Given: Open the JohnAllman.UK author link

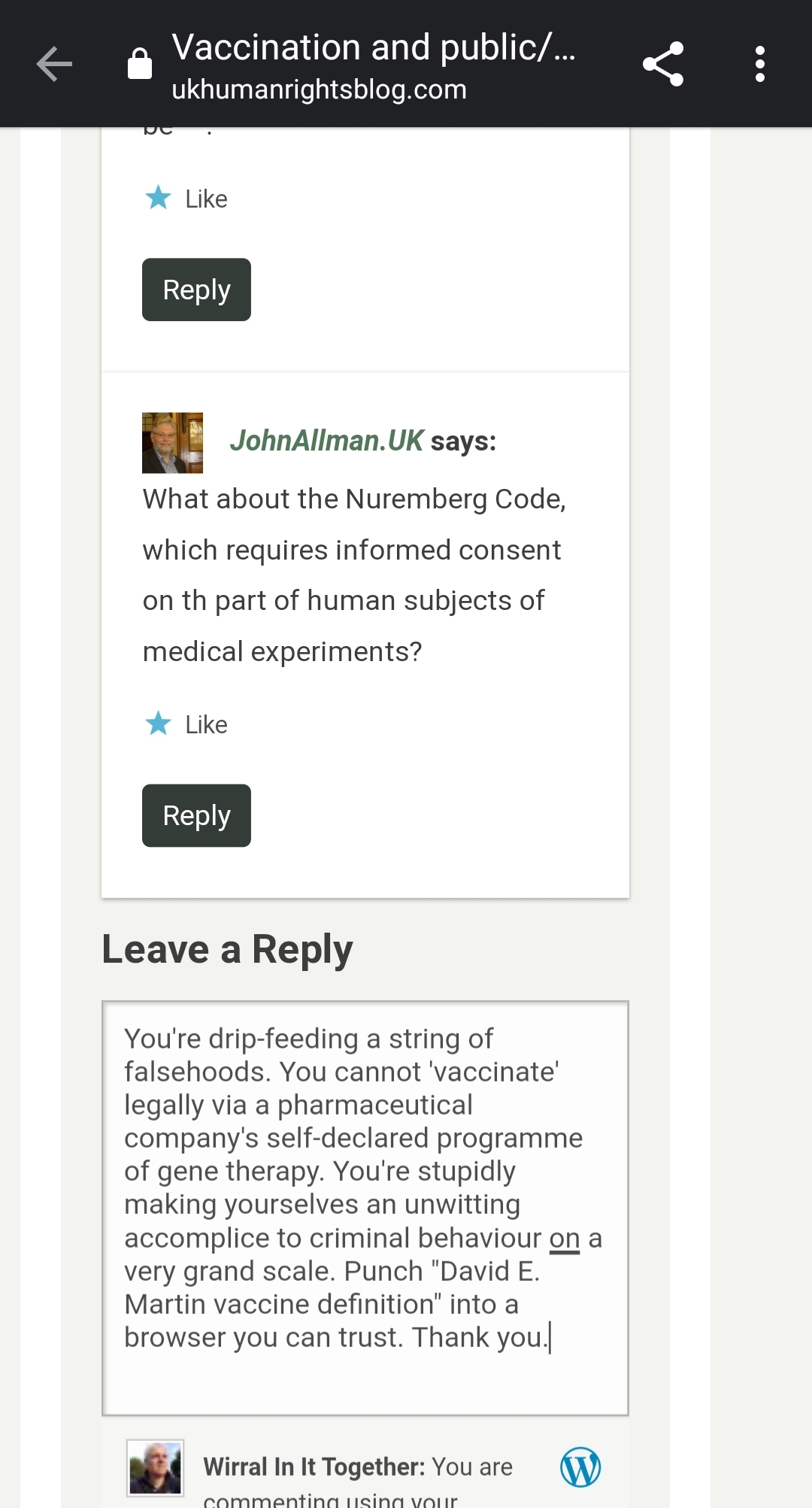Looking at the screenshot, I should point(326,441).
